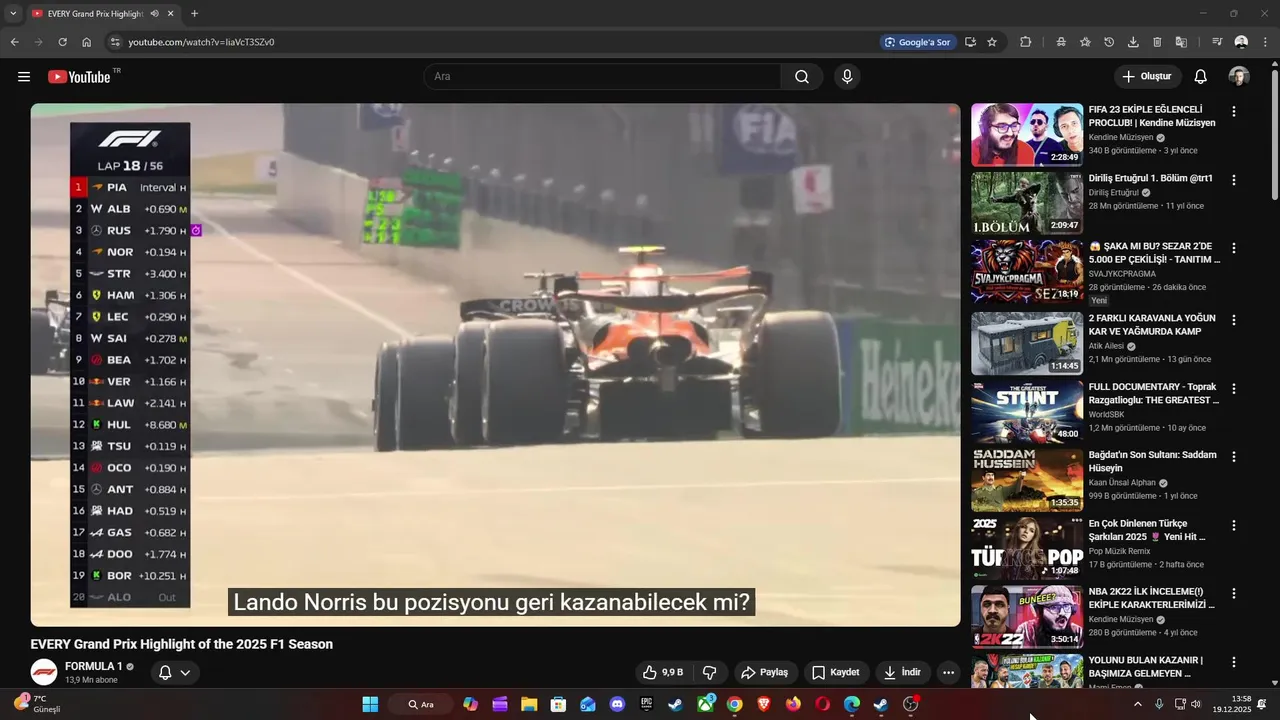Screen dimensions: 1280x720
Task: Focus the YouTube Ara search field
Action: pos(602,77)
